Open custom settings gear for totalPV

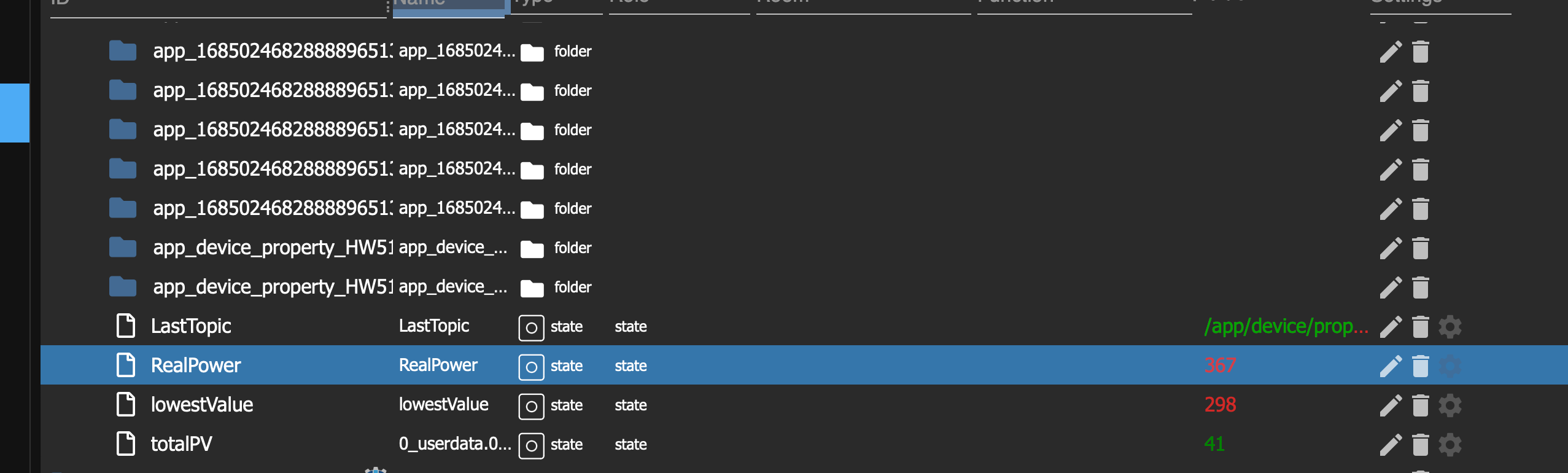pos(1450,445)
